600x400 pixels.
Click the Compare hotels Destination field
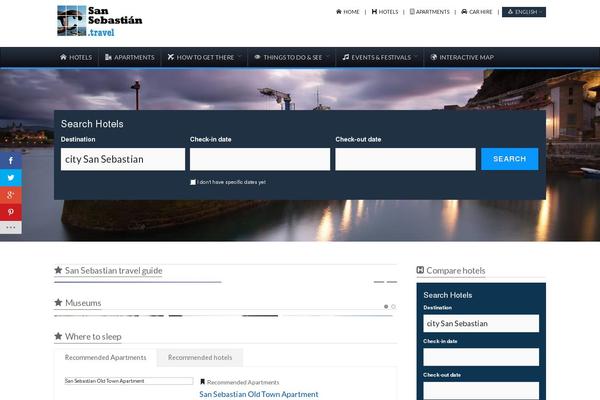pyautogui.click(x=481, y=323)
